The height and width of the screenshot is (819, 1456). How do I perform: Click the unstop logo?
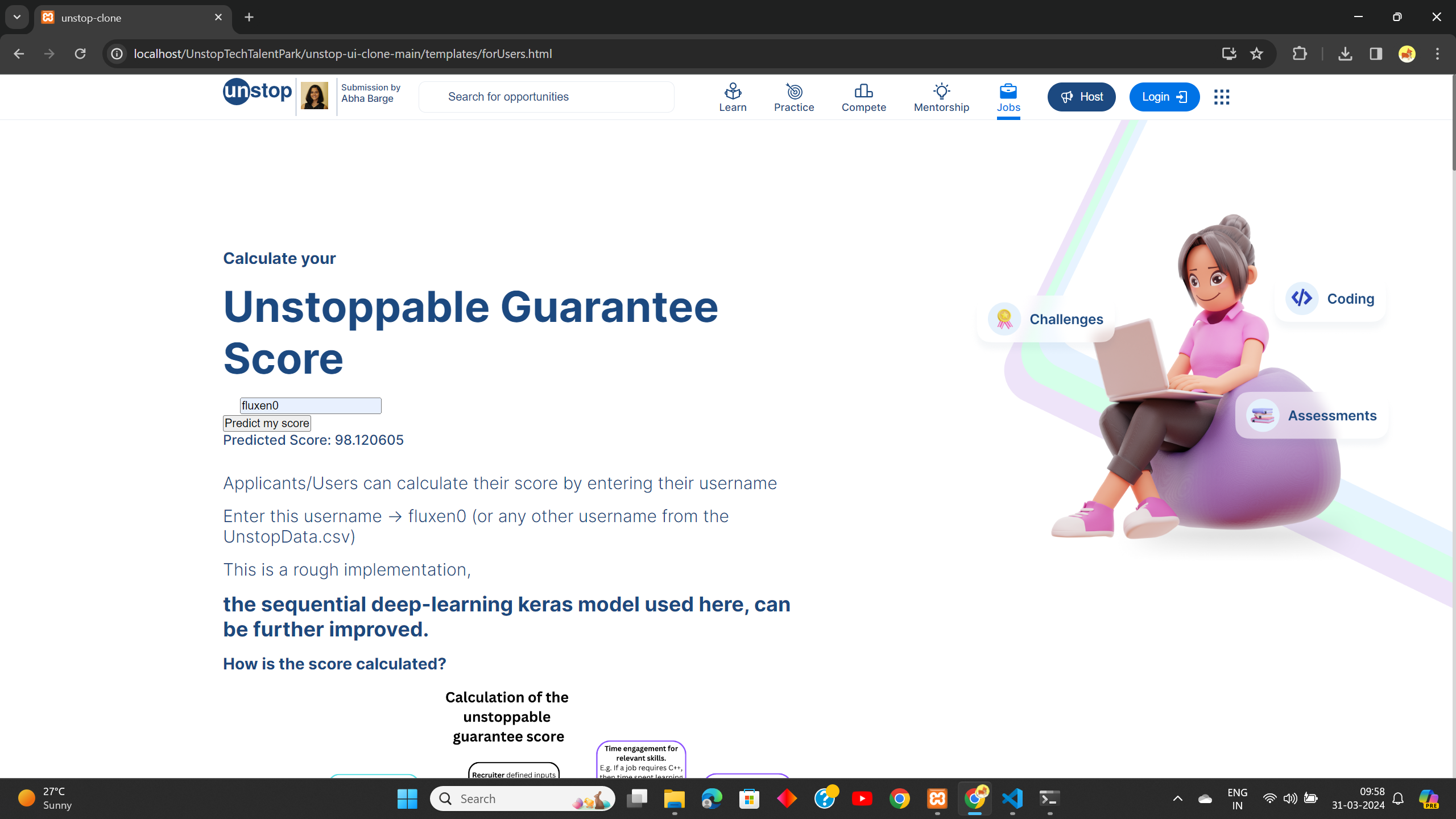pos(258,92)
